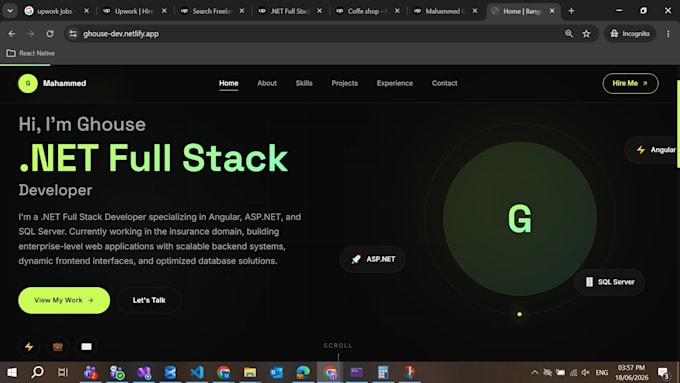
Task: Go to the Projects nav section
Action: [x=345, y=83]
